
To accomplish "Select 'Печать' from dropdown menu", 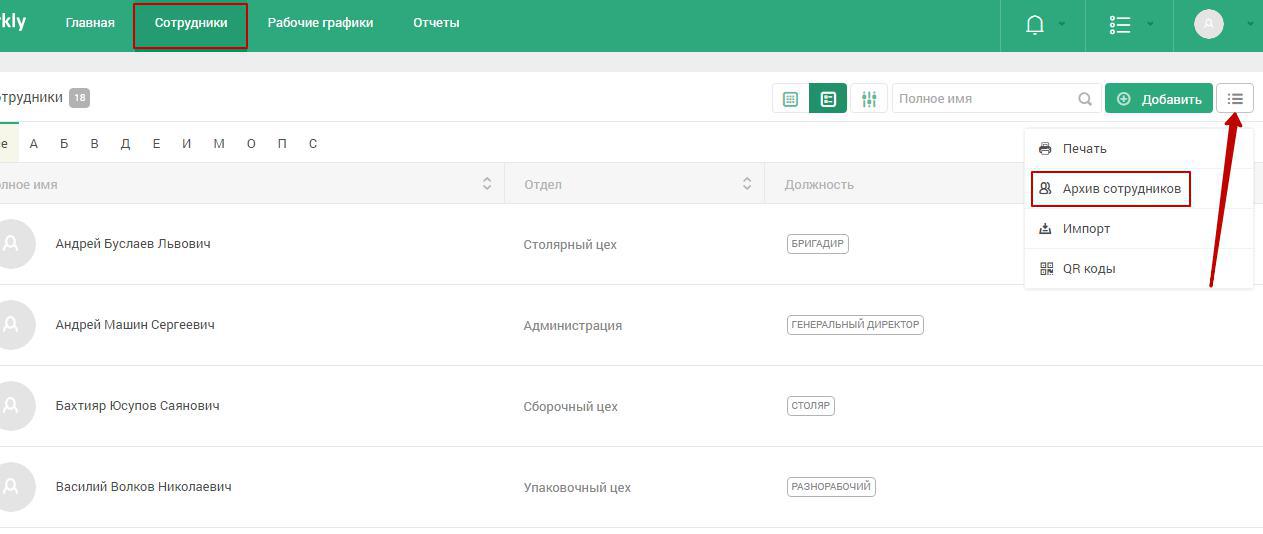I will pyautogui.click(x=1139, y=149).
